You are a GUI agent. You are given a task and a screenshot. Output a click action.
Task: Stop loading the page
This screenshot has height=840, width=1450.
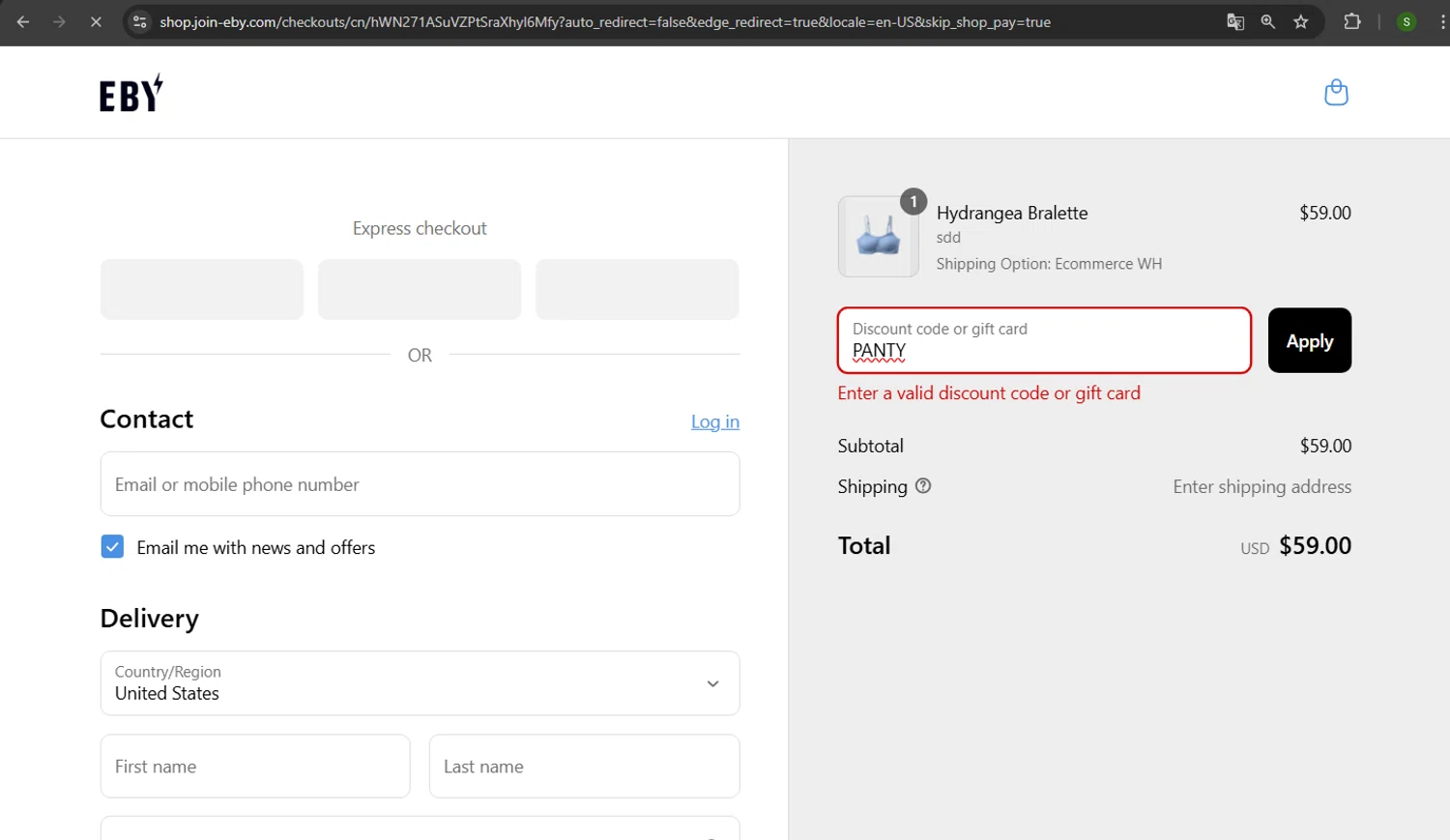pyautogui.click(x=96, y=21)
